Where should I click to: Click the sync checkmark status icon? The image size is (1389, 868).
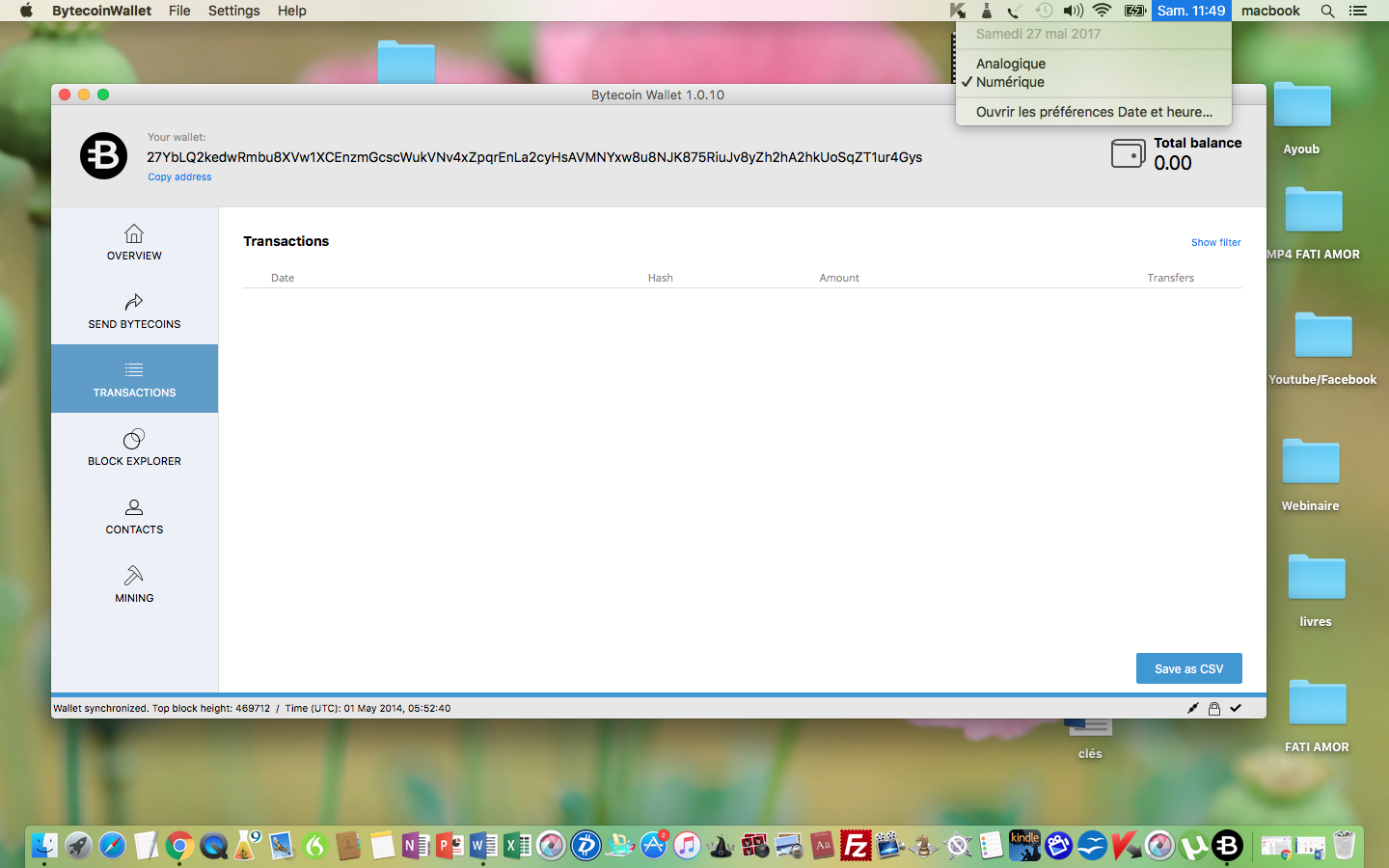pos(1236,709)
